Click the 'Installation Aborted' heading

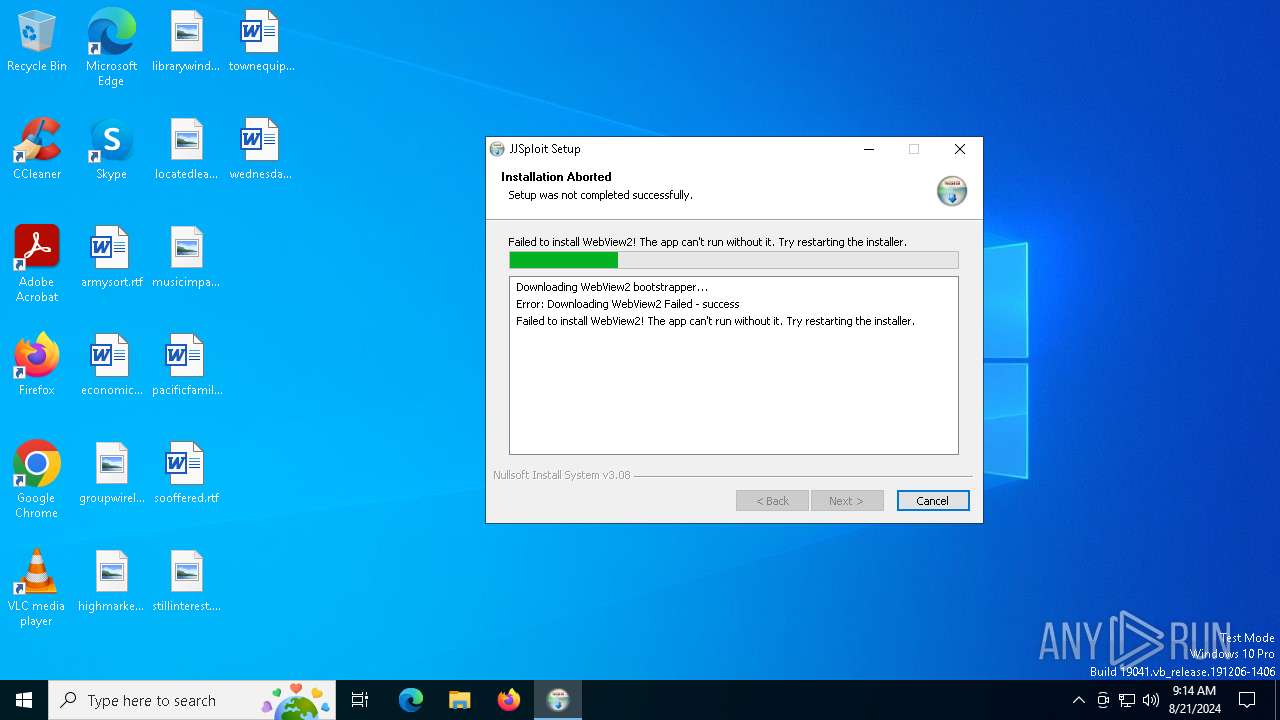point(556,177)
